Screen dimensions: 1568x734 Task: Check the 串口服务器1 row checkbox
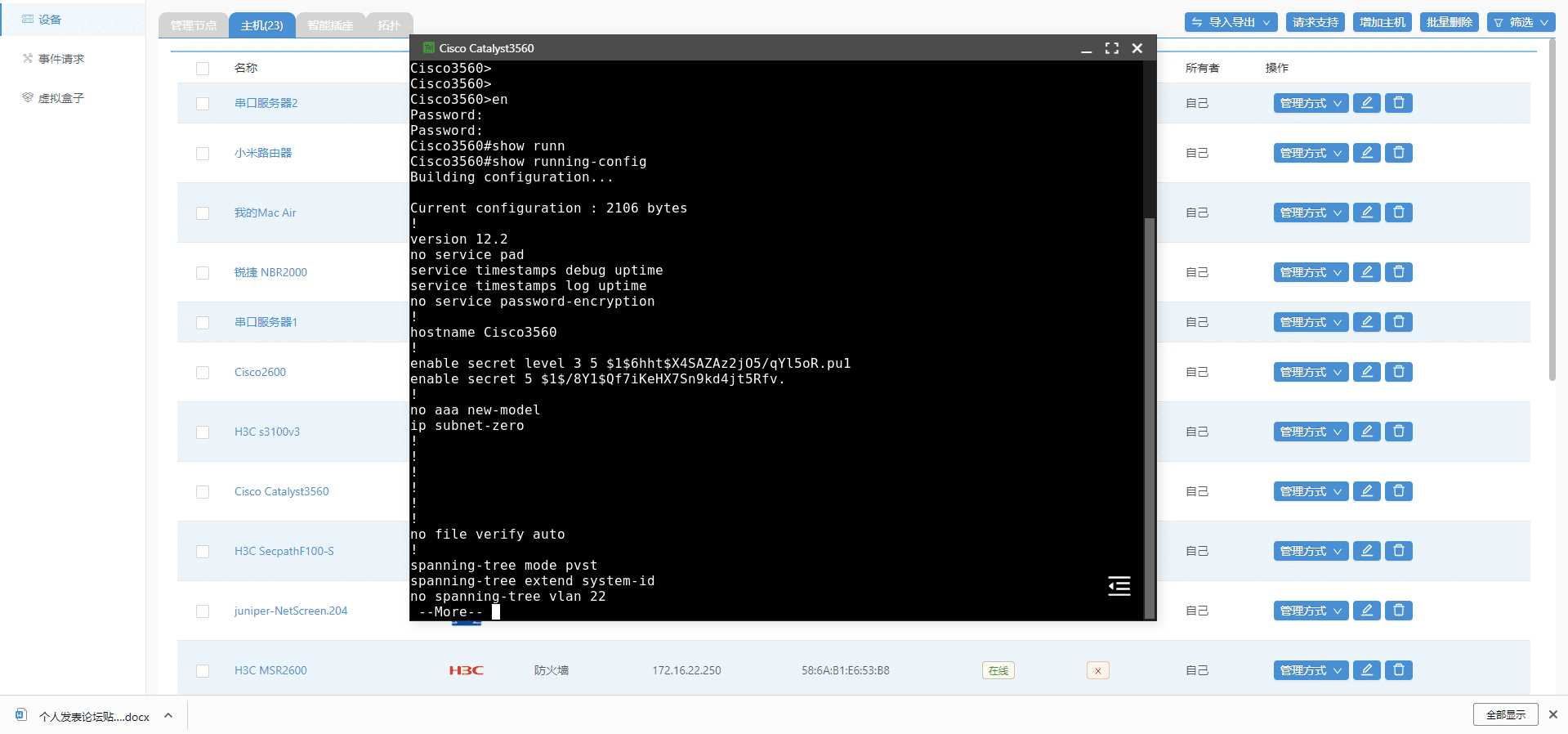203,323
